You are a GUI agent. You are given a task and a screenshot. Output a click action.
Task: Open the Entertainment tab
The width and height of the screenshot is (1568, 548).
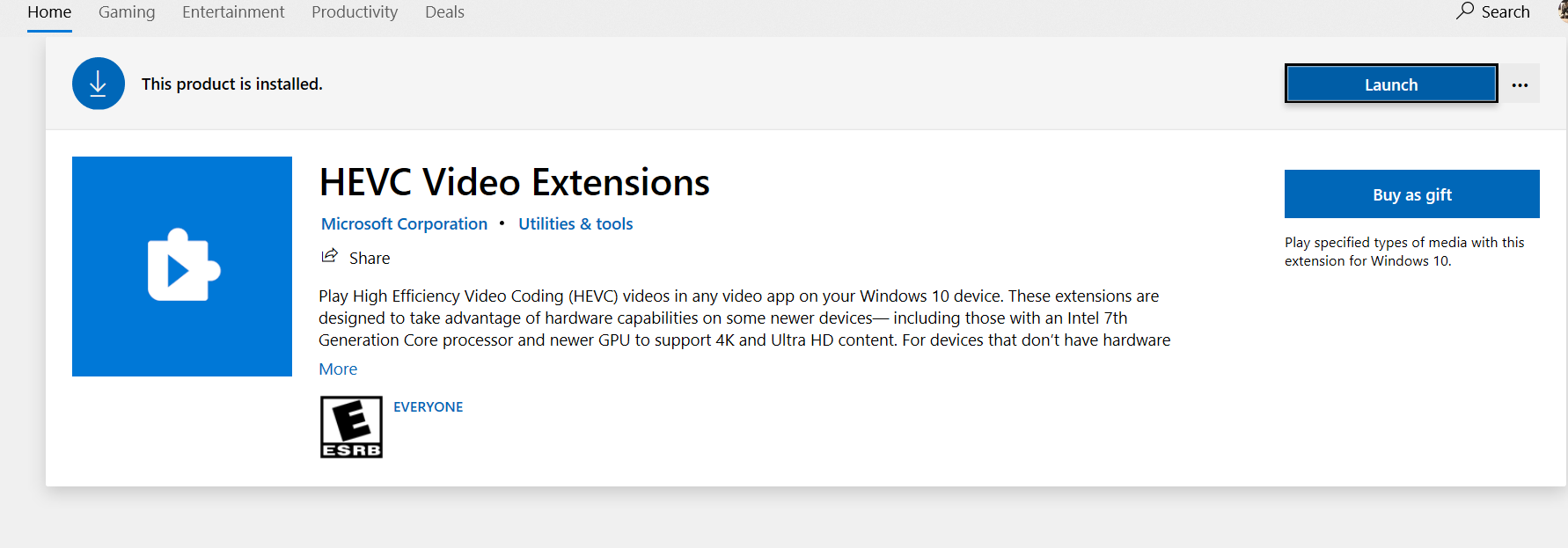pyautogui.click(x=233, y=12)
